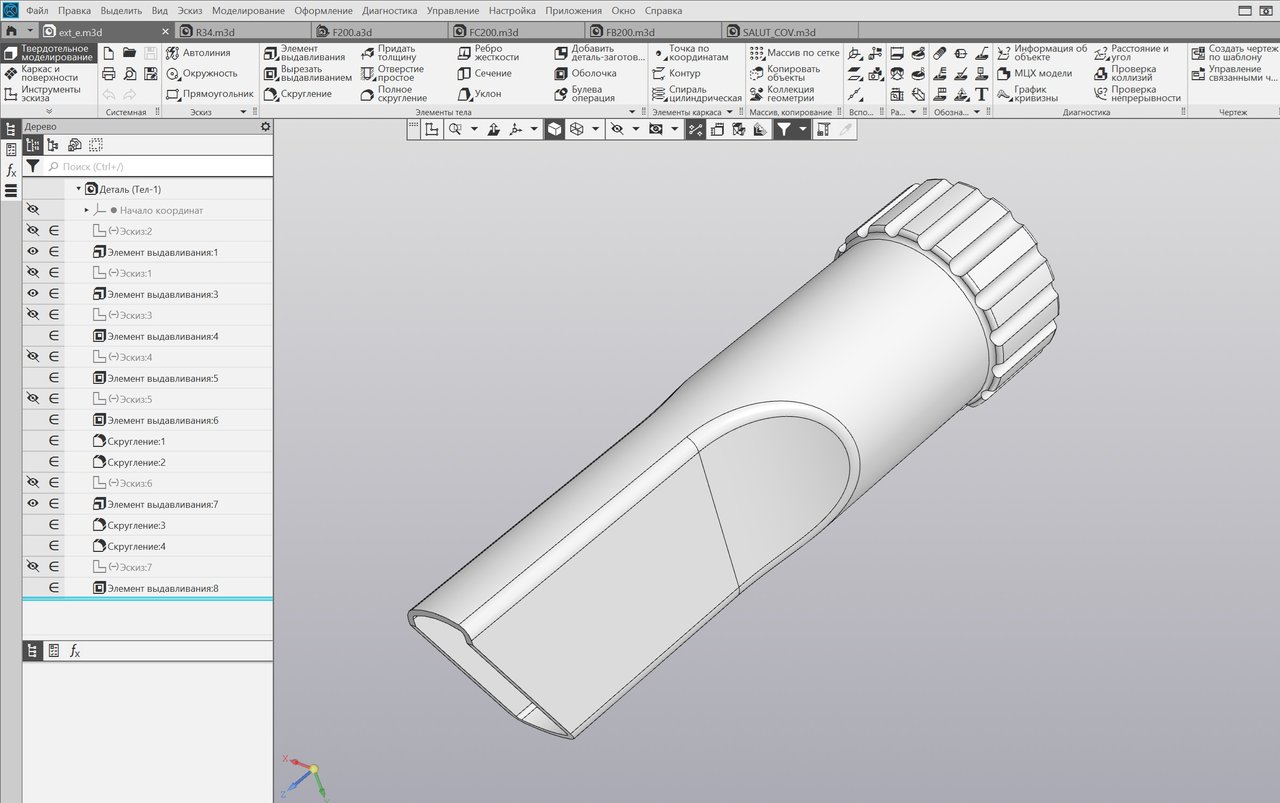Screen dimensions: 1280x803
Task: Start Массив по сетке pattern
Action: 794,52
